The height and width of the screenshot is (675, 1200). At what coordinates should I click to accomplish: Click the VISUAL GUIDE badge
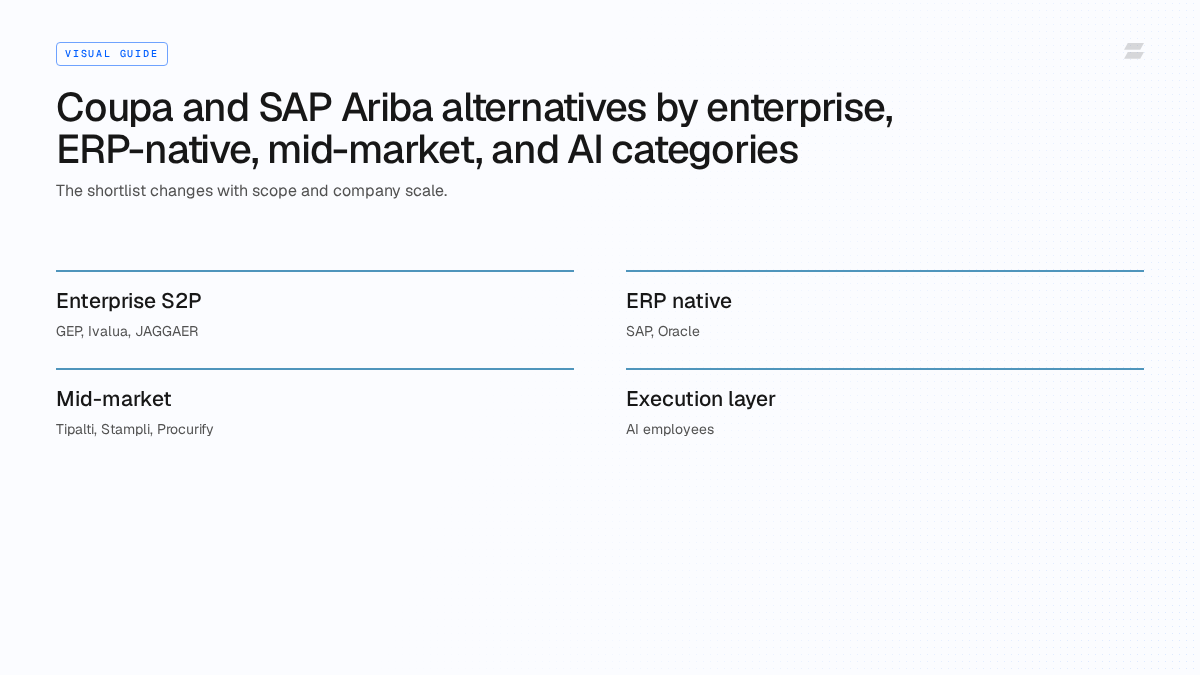[x=112, y=54]
